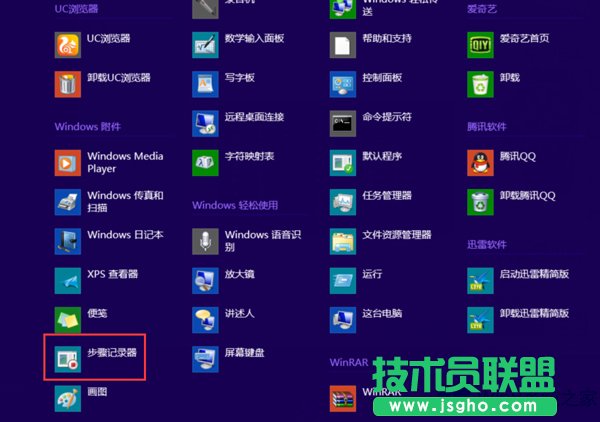Click the 爱奇艺 group heading

482,9
